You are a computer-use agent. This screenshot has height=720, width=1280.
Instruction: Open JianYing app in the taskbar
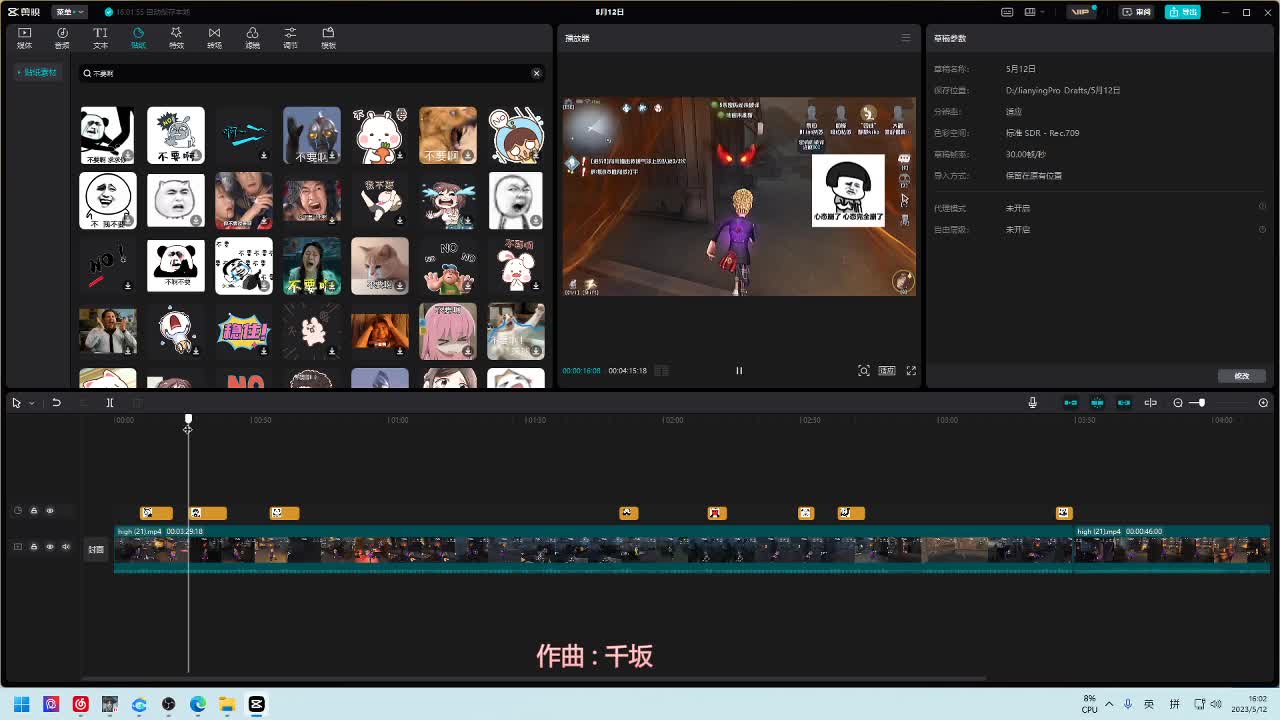click(x=257, y=704)
